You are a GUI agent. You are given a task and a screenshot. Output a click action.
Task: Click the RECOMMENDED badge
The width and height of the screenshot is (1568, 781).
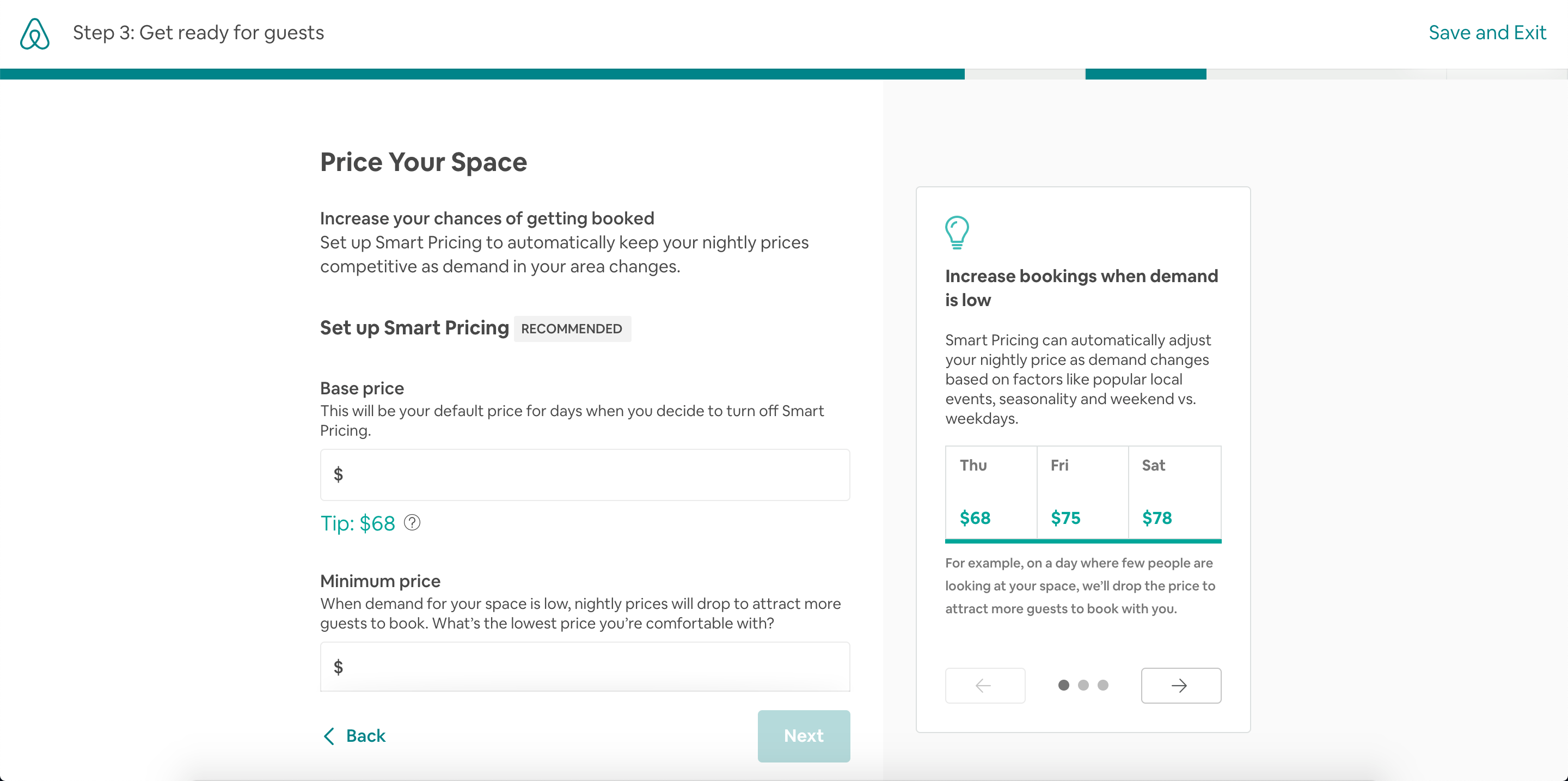coord(572,329)
